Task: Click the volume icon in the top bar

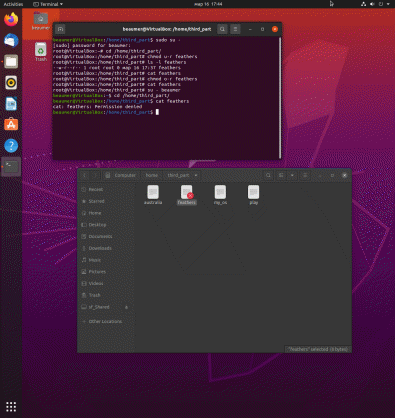Action: pos(372,4)
